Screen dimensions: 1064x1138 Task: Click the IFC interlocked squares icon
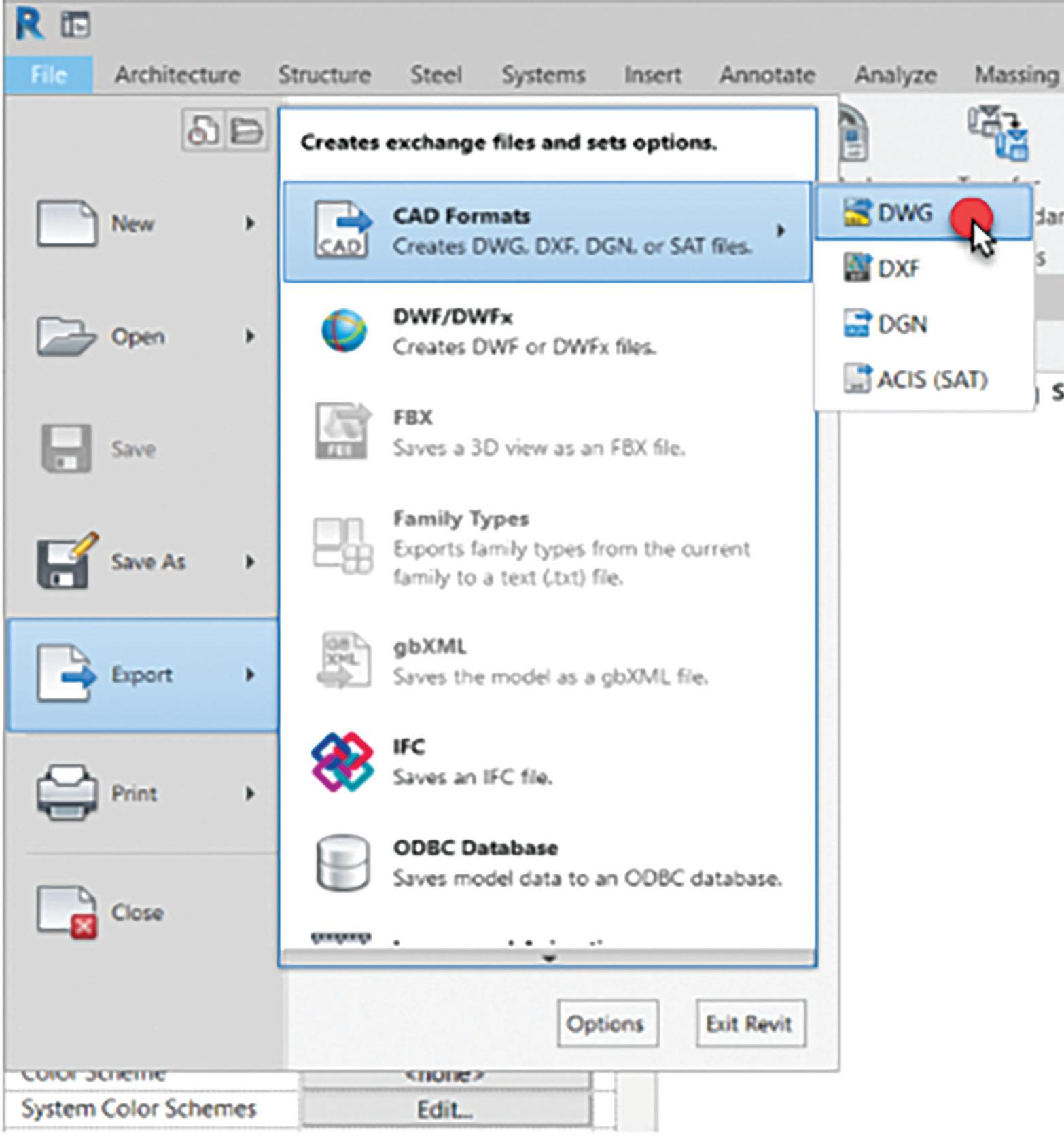[342, 761]
